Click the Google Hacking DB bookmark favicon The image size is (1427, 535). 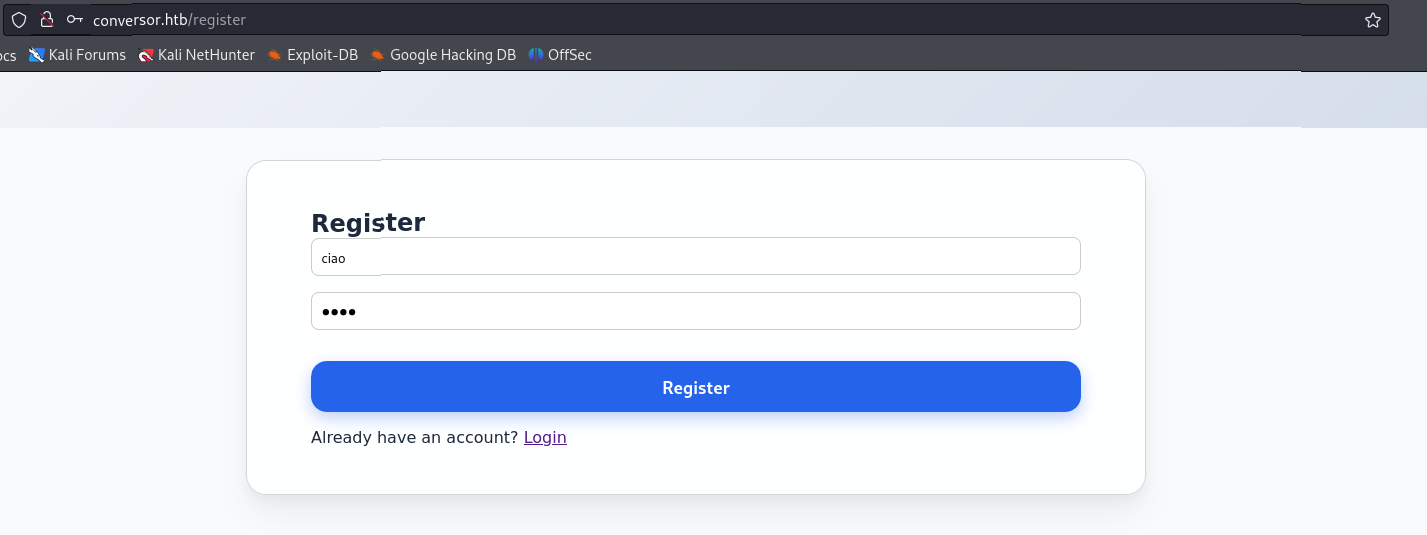tap(377, 55)
